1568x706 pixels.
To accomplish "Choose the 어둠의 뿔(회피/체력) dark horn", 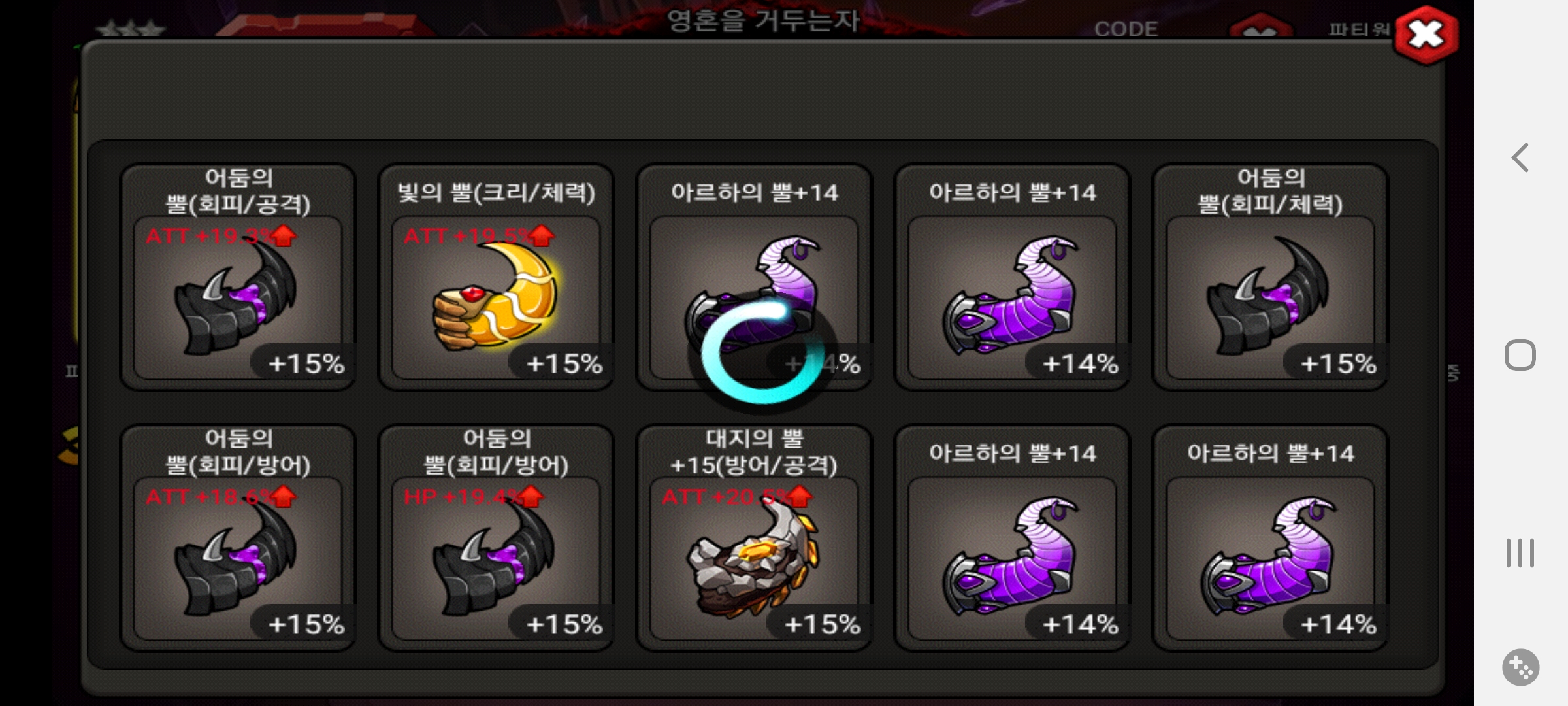I will point(1270,278).
